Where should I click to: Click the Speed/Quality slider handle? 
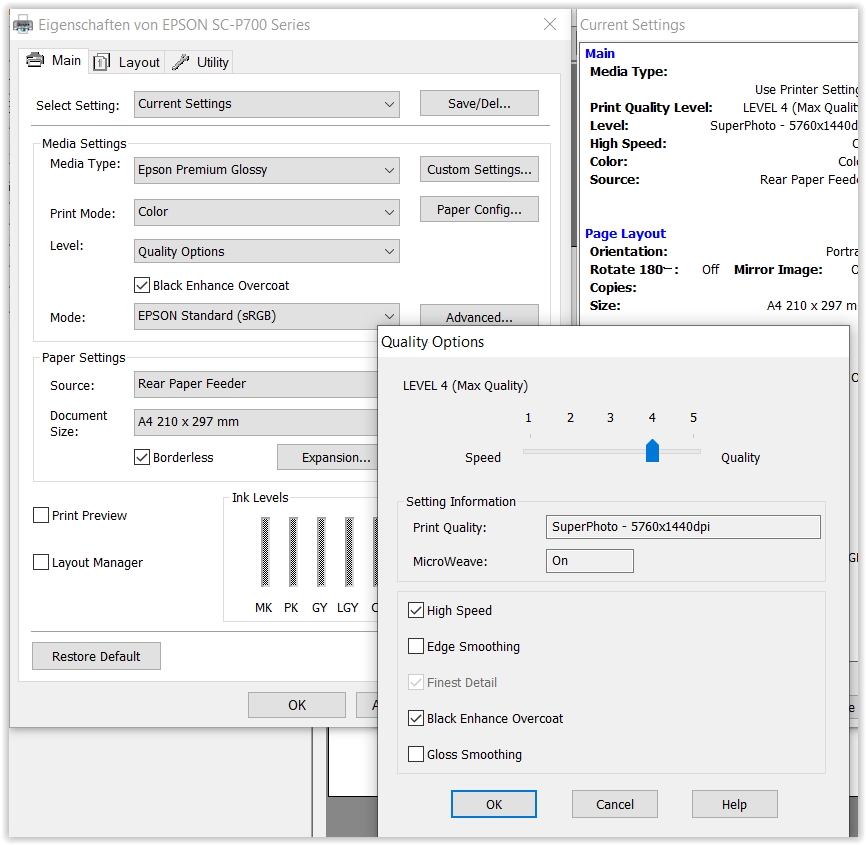pyautogui.click(x=652, y=451)
